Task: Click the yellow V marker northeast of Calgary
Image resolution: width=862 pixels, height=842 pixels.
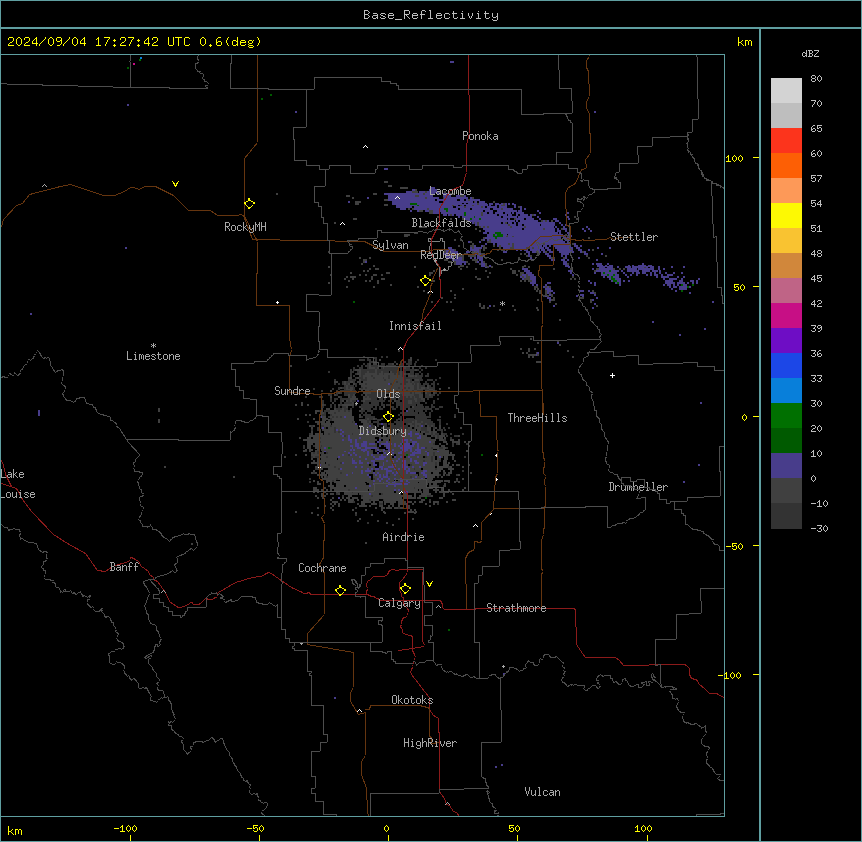Action: pyautogui.click(x=429, y=584)
